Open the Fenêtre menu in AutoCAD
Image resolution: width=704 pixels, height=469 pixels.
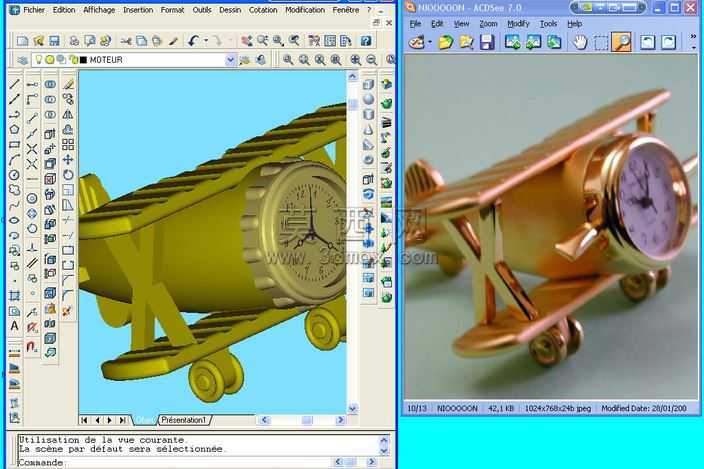point(346,9)
